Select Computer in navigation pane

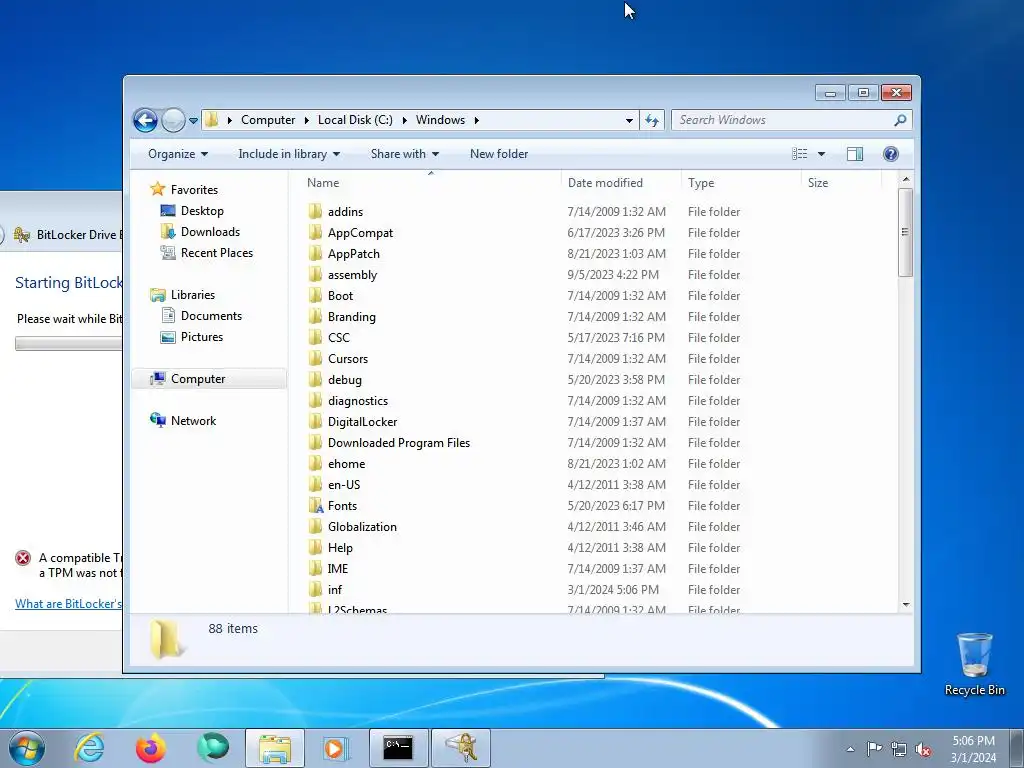tap(209, 379)
